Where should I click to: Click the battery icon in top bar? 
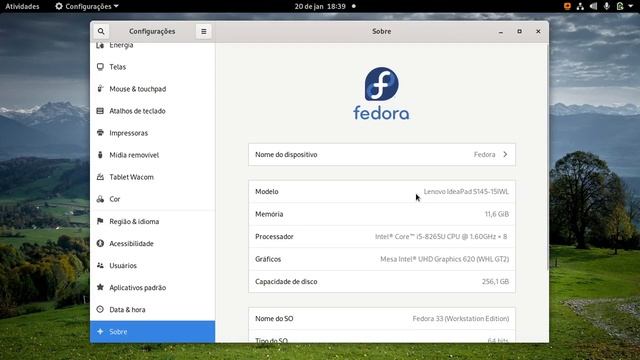coord(620,6)
